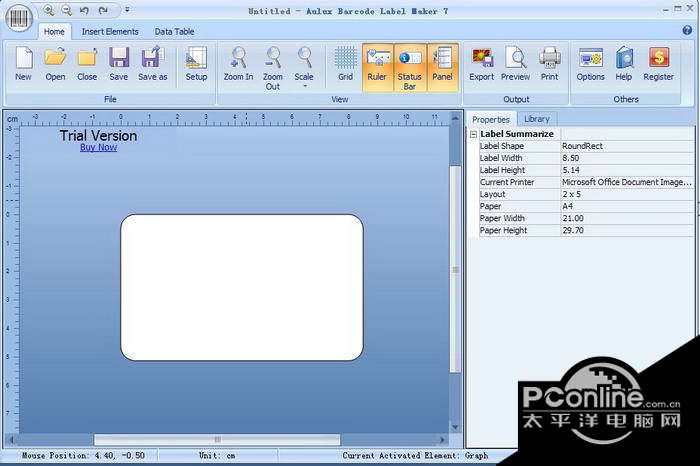Click canvas scroll right arrow
This screenshot has height=466, width=700.
(x=442, y=440)
